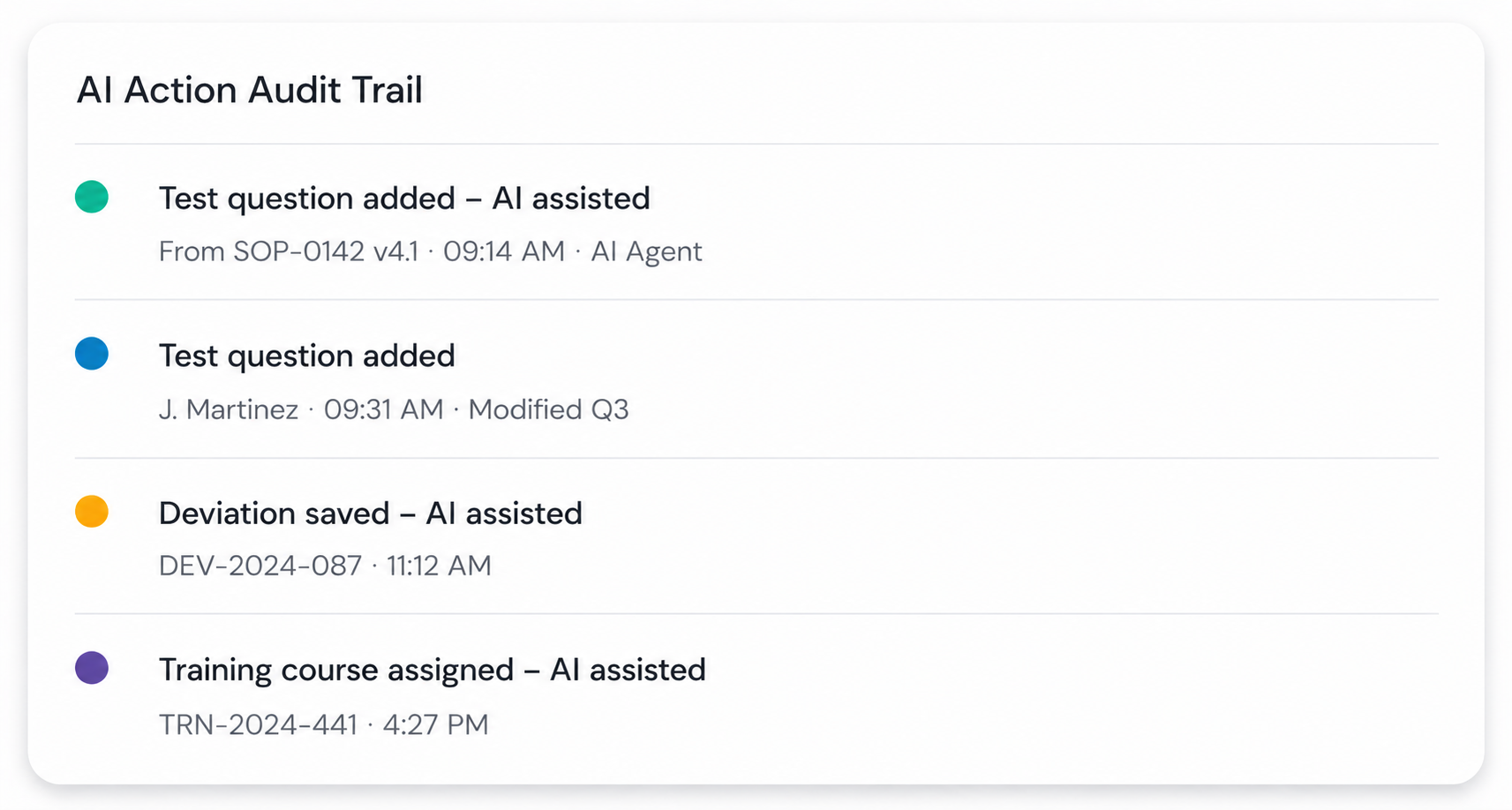Click the teal status dot beside AI assisted test question
The height and width of the screenshot is (810, 1512).
(91, 196)
